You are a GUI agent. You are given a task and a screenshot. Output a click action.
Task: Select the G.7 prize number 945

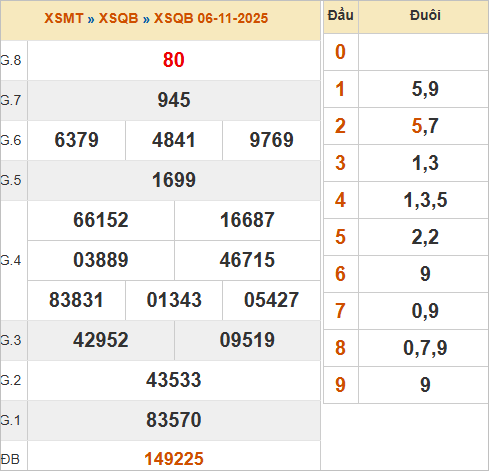[x=174, y=100]
